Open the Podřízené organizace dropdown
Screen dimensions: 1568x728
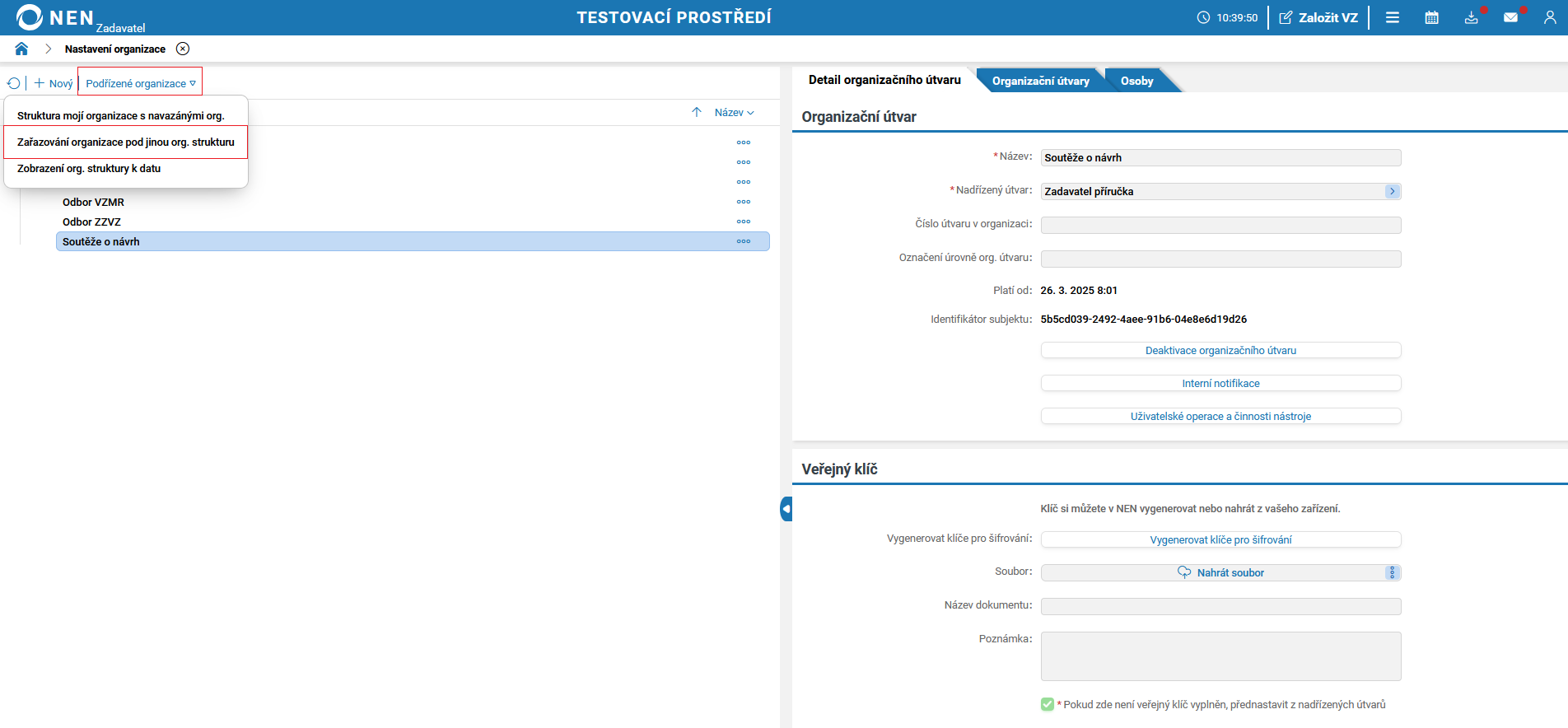[x=140, y=83]
